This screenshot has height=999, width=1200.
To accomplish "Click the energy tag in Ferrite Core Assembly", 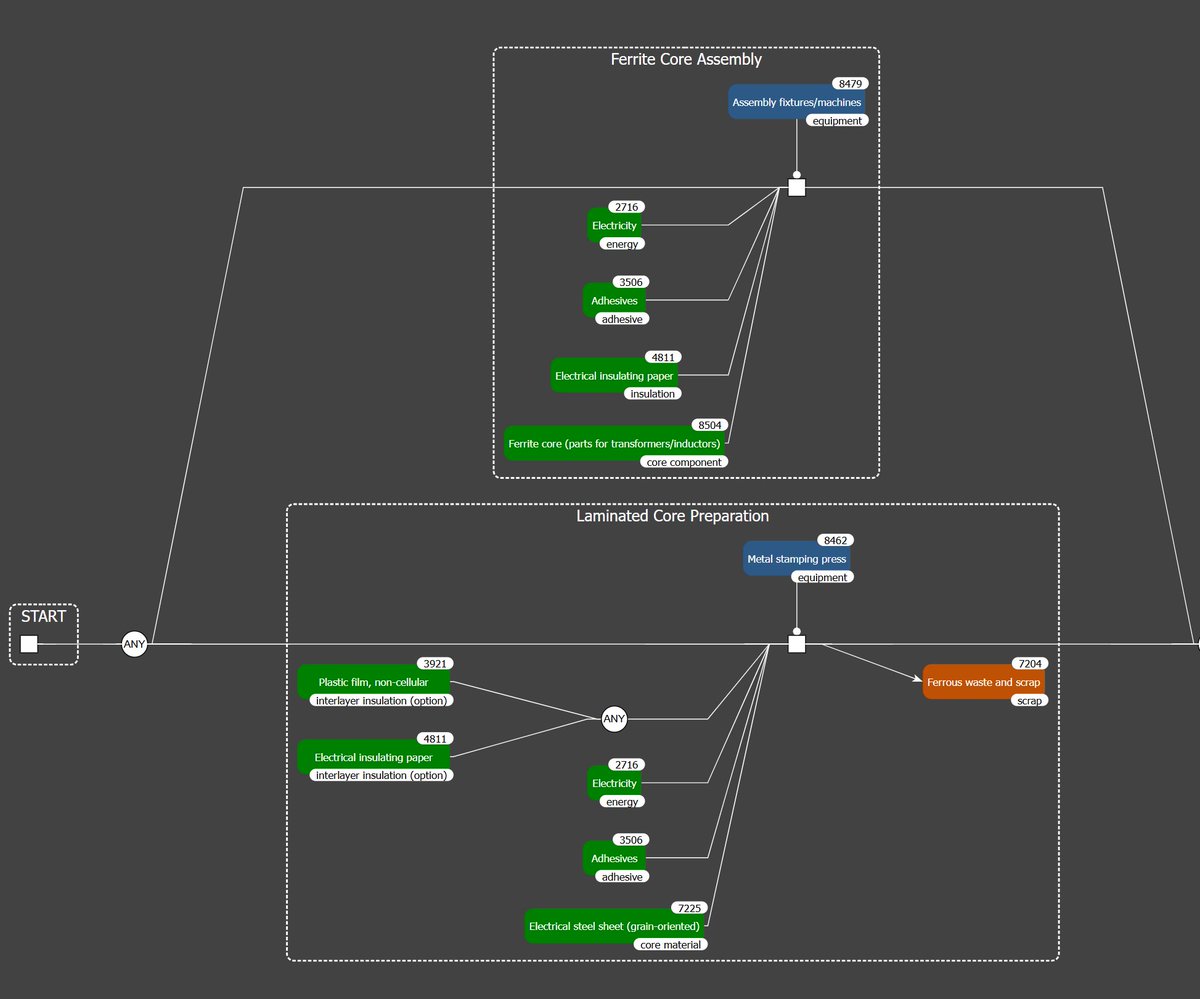I will (622, 244).
